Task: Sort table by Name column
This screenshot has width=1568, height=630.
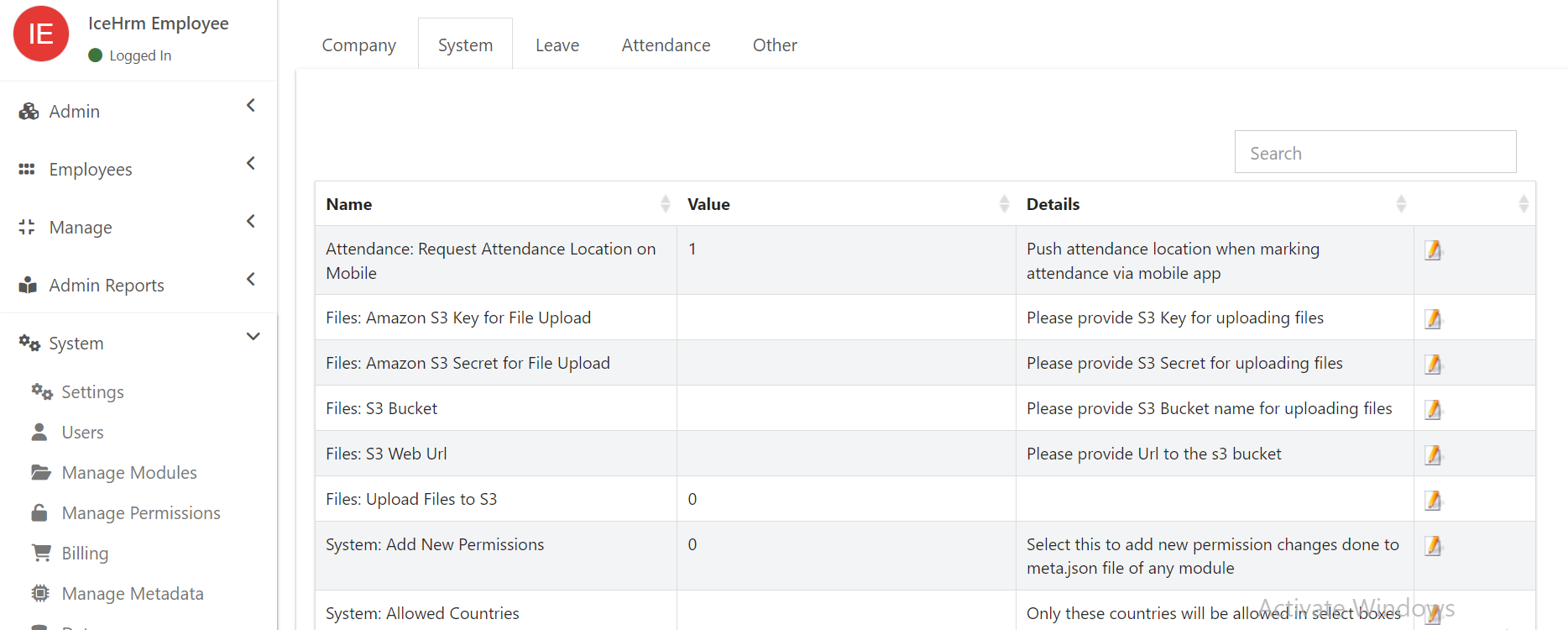Action: tap(666, 203)
